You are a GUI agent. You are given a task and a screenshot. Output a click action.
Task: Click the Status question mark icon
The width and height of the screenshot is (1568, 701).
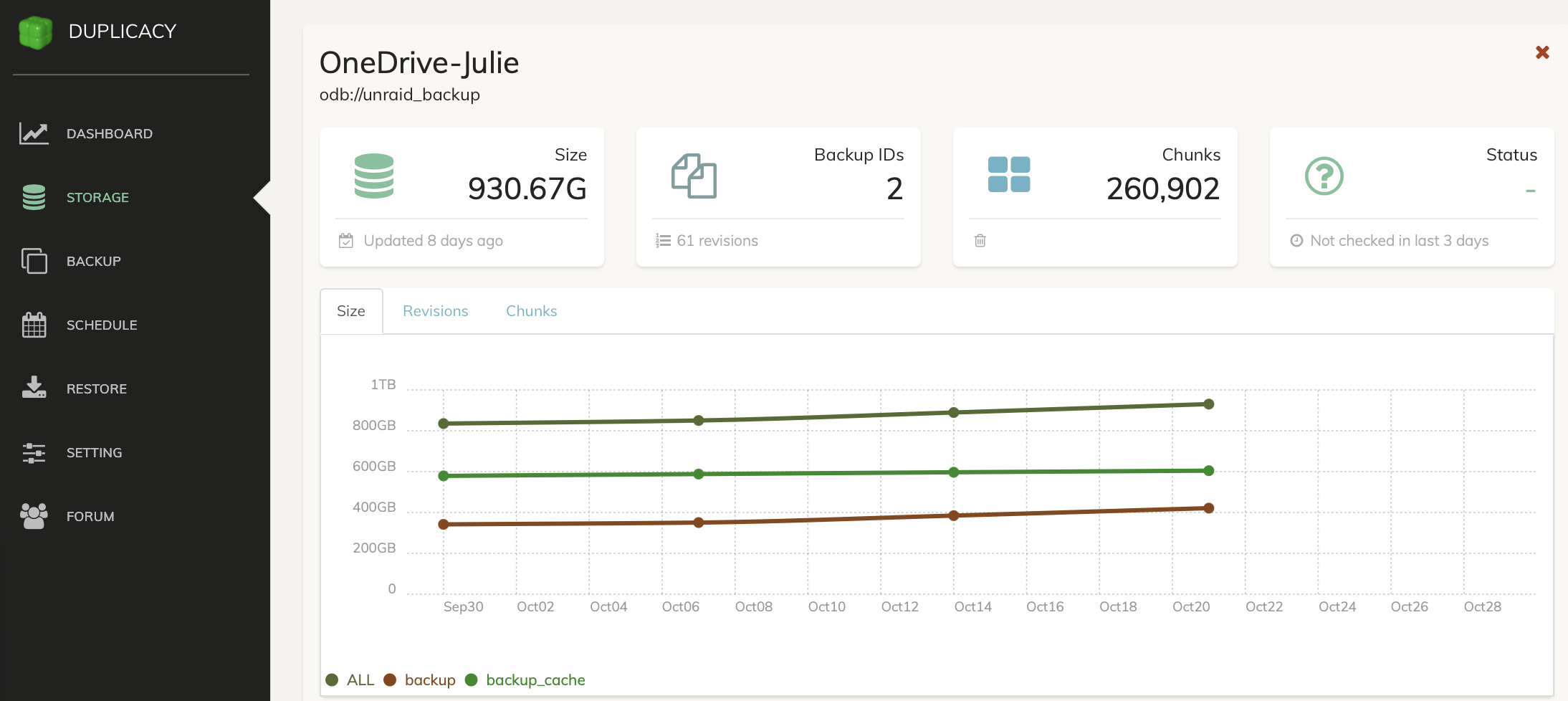point(1324,176)
